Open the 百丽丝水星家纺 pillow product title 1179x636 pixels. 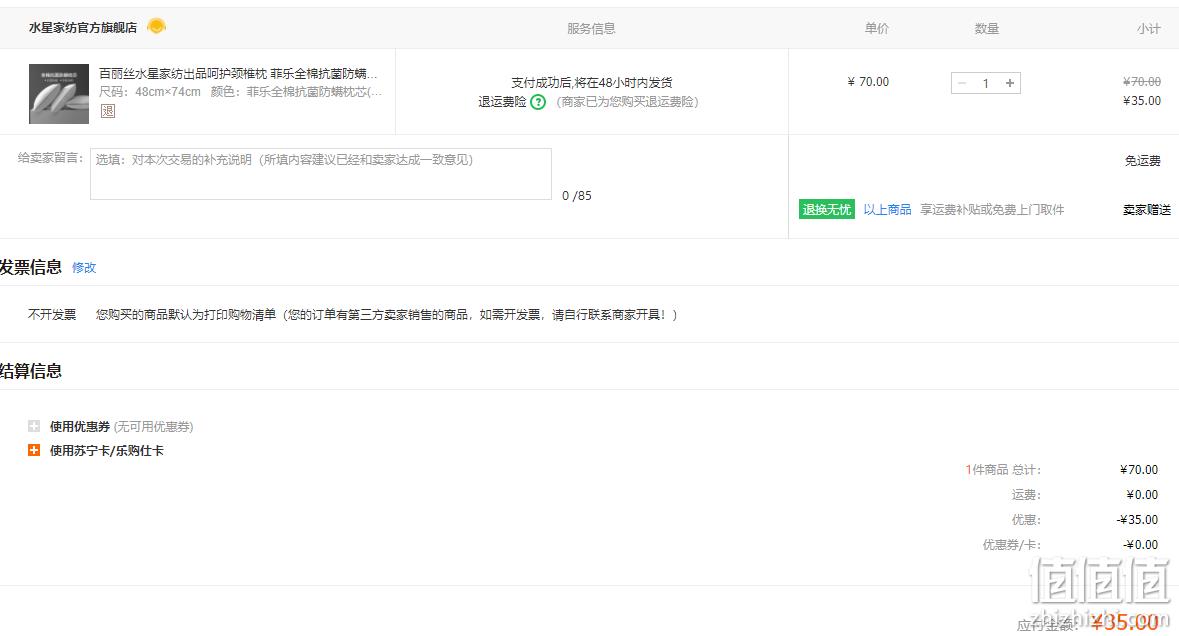(x=238, y=74)
